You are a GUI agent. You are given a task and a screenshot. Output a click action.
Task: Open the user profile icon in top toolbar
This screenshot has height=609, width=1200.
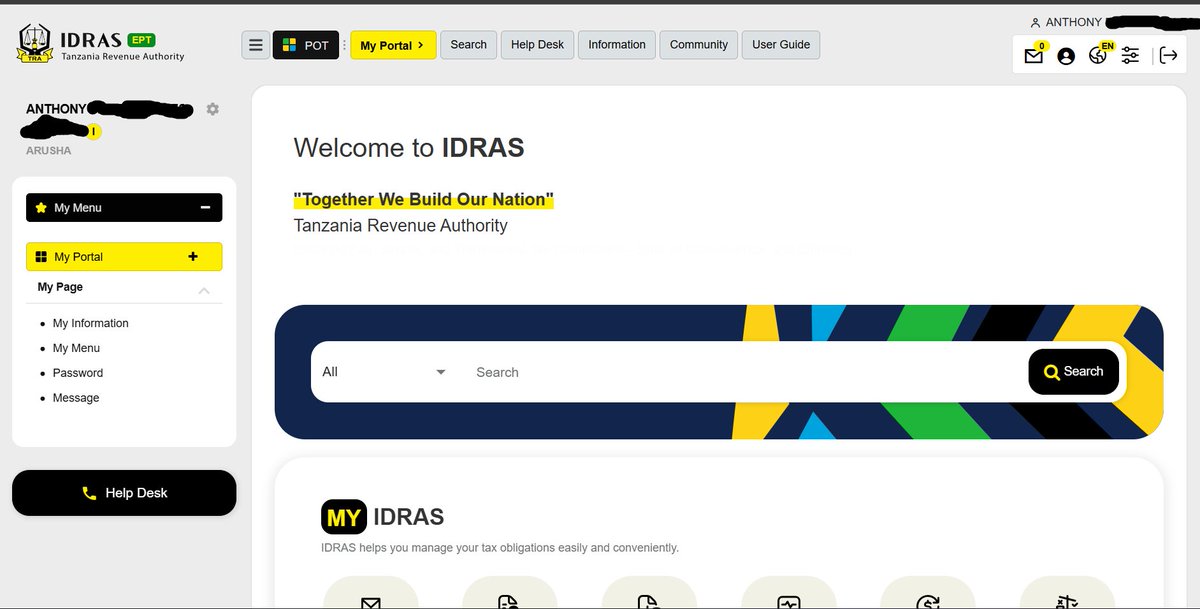pos(1066,56)
